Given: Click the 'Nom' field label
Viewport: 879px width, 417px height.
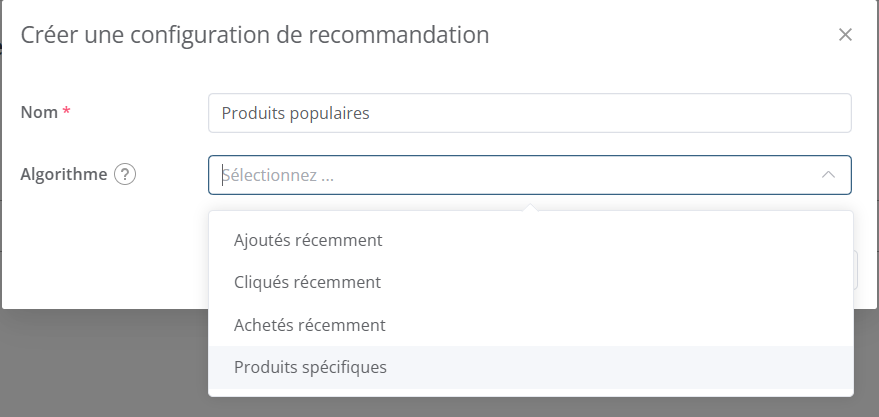Looking at the screenshot, I should pos(39,113).
